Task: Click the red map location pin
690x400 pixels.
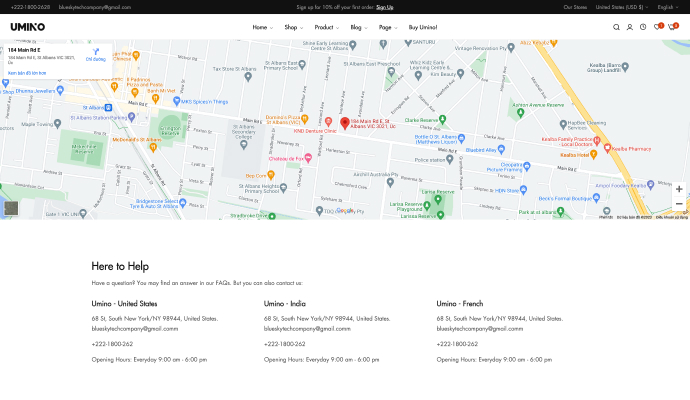Action: point(345,123)
